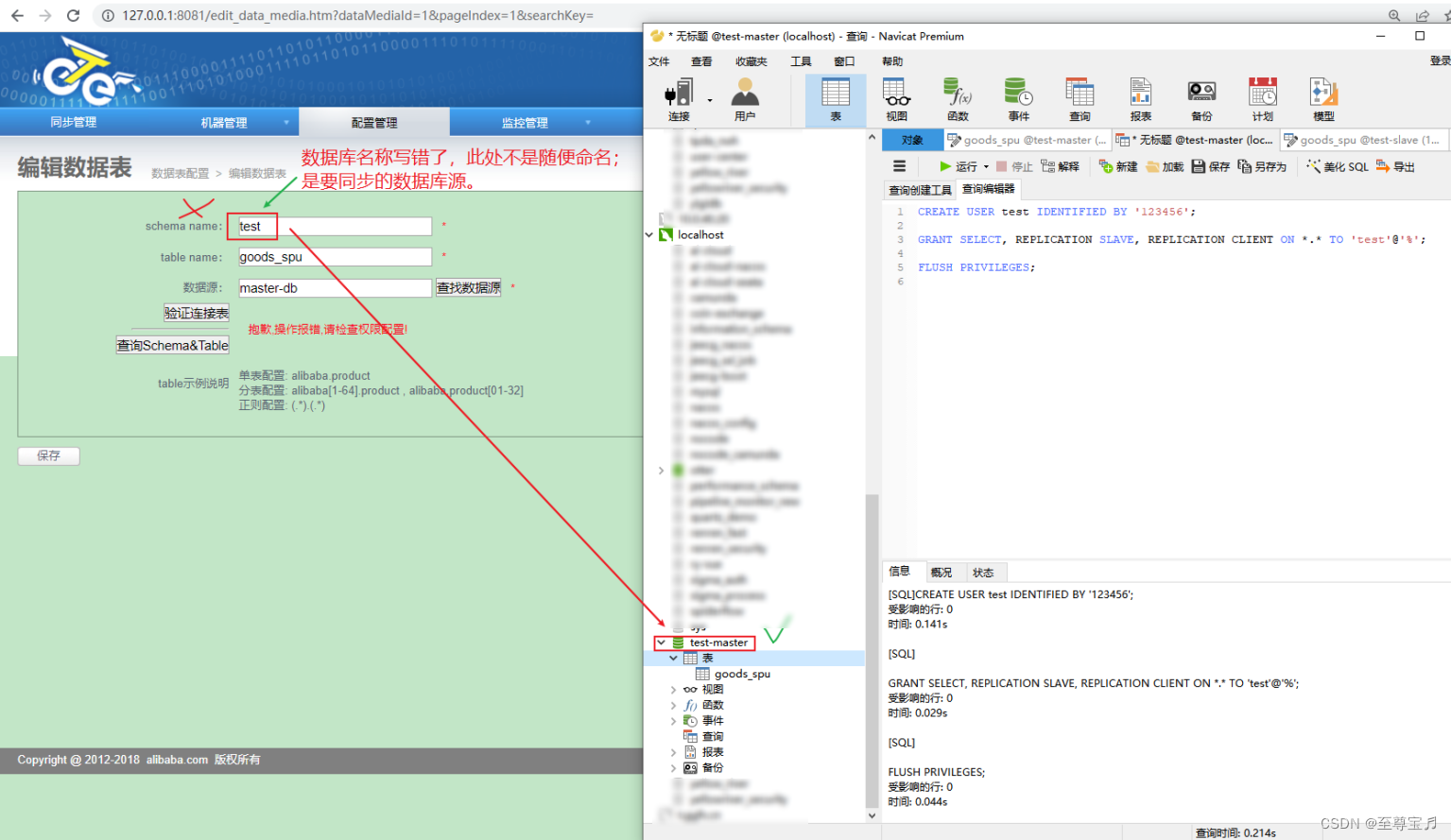Open the 工具 menu

coord(801,61)
